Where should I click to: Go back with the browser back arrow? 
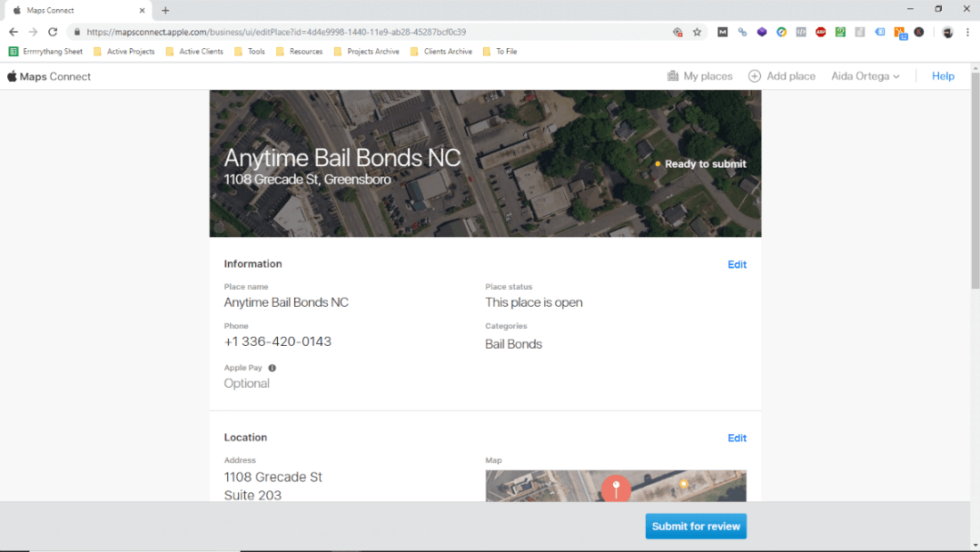point(13,32)
